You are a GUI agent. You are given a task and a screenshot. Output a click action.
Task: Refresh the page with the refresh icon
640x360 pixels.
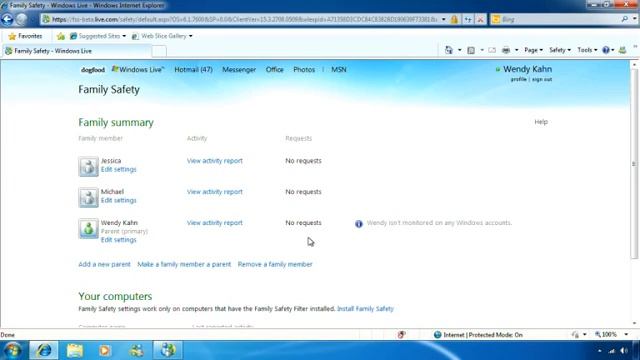coord(468,19)
